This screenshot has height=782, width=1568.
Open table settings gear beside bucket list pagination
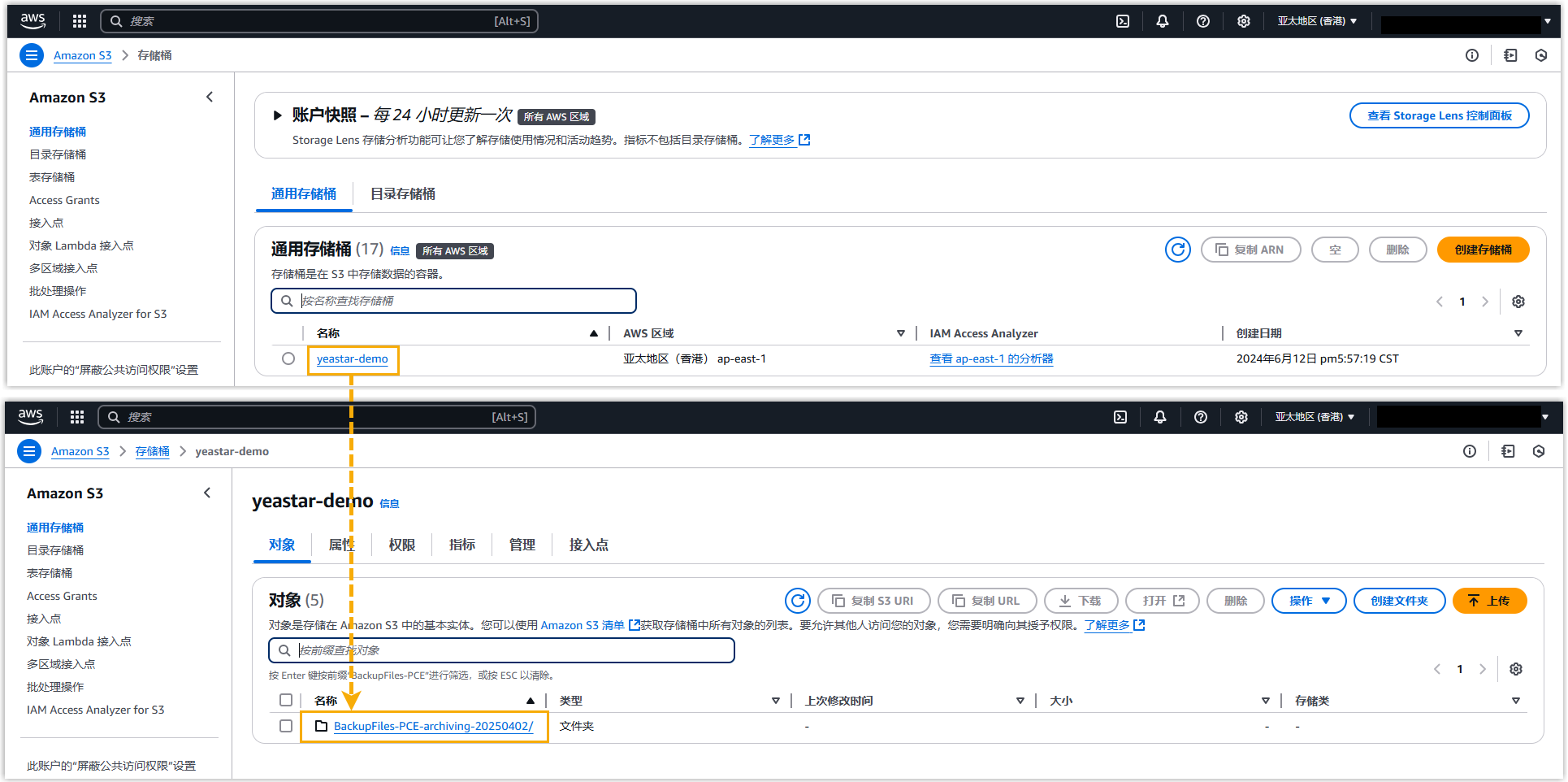pos(1518,302)
